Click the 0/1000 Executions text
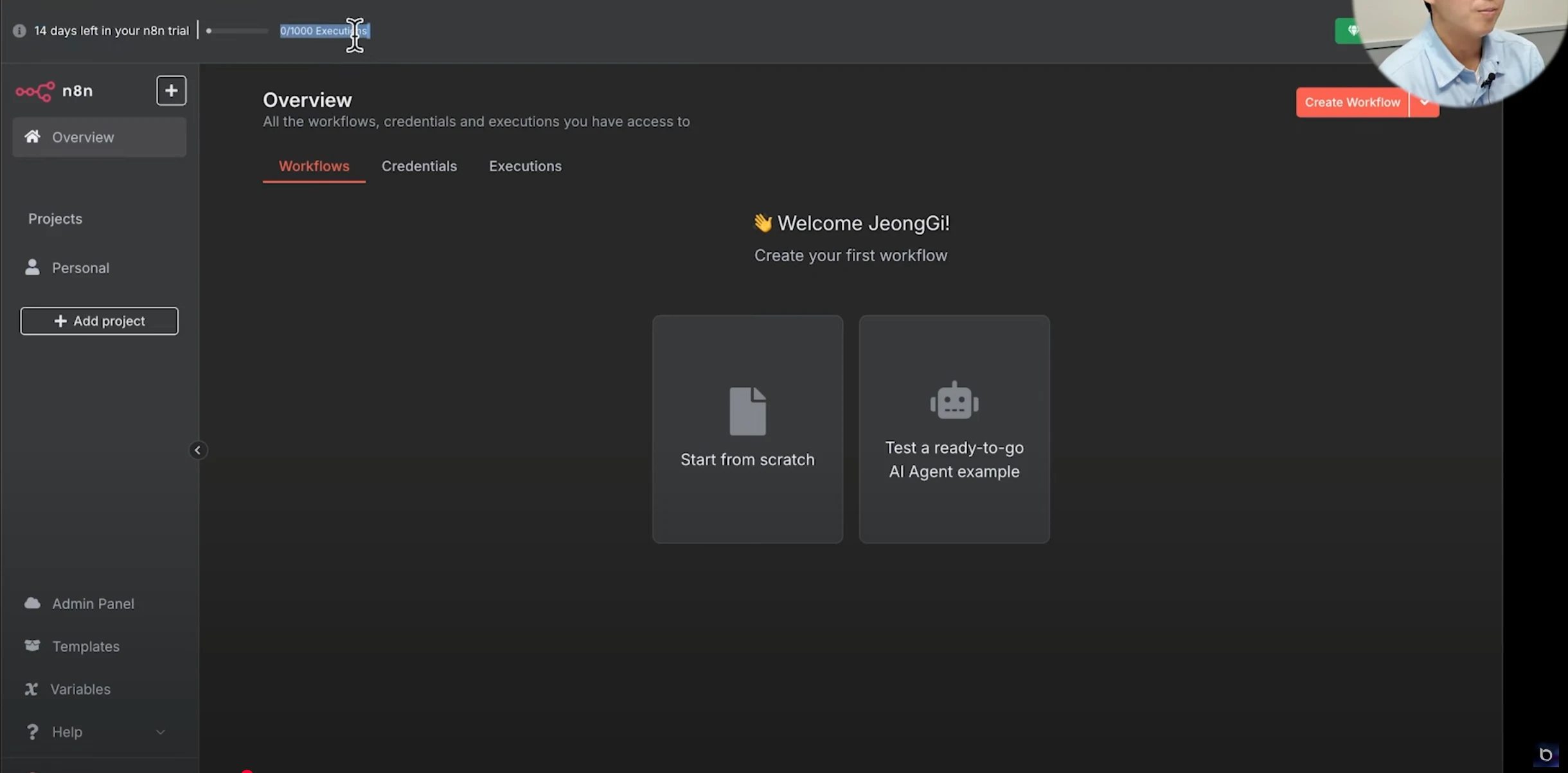This screenshot has height=773, width=1568. coord(325,31)
